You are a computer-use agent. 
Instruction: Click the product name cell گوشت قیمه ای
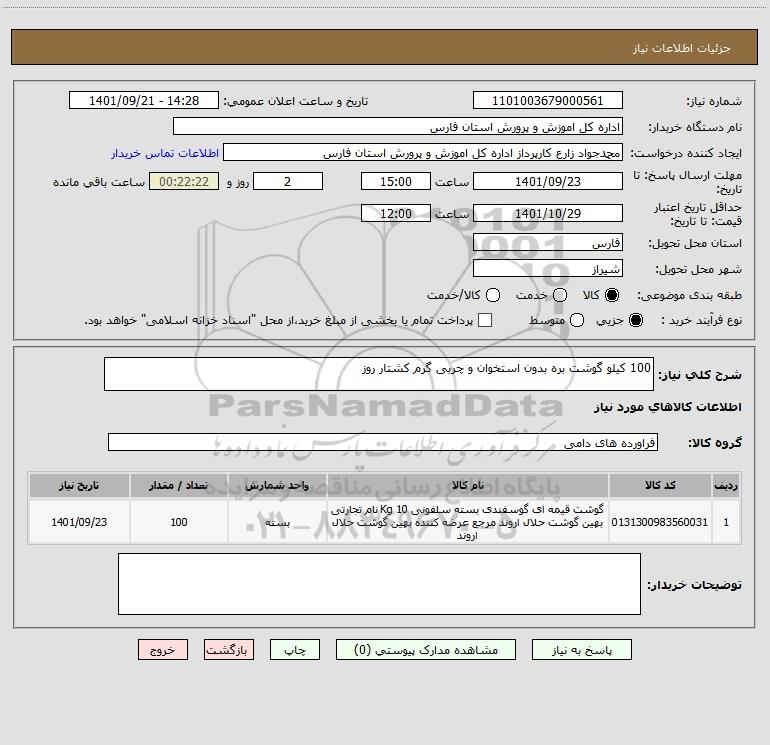click(x=468, y=522)
